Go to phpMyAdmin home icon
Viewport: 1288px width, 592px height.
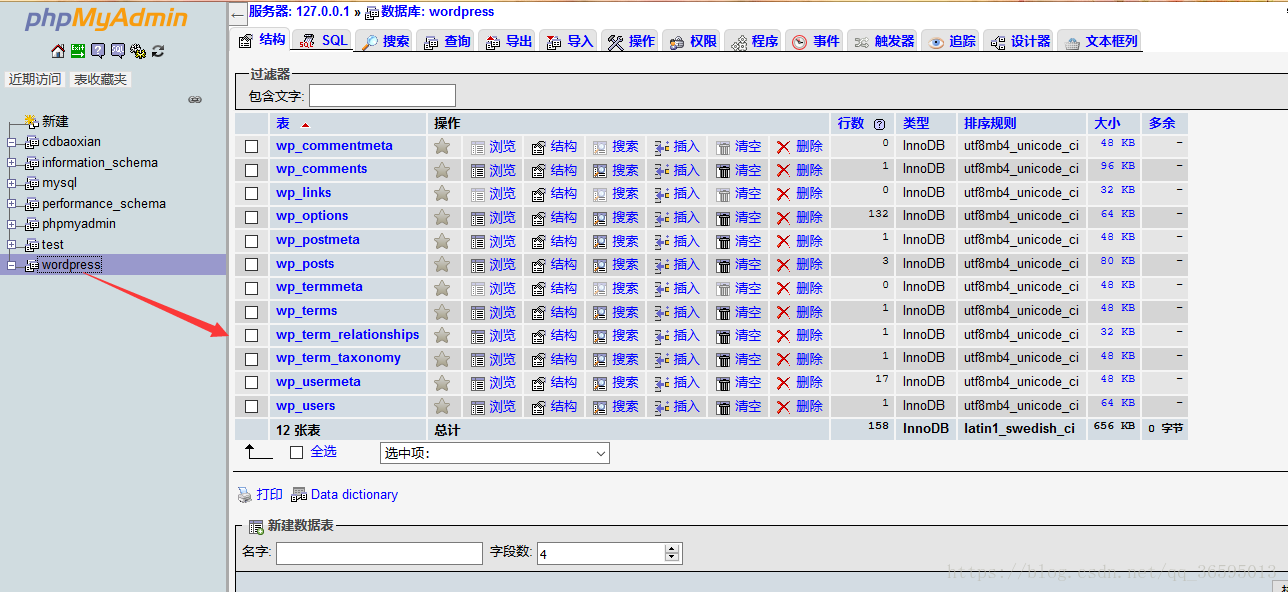pyautogui.click(x=58, y=51)
